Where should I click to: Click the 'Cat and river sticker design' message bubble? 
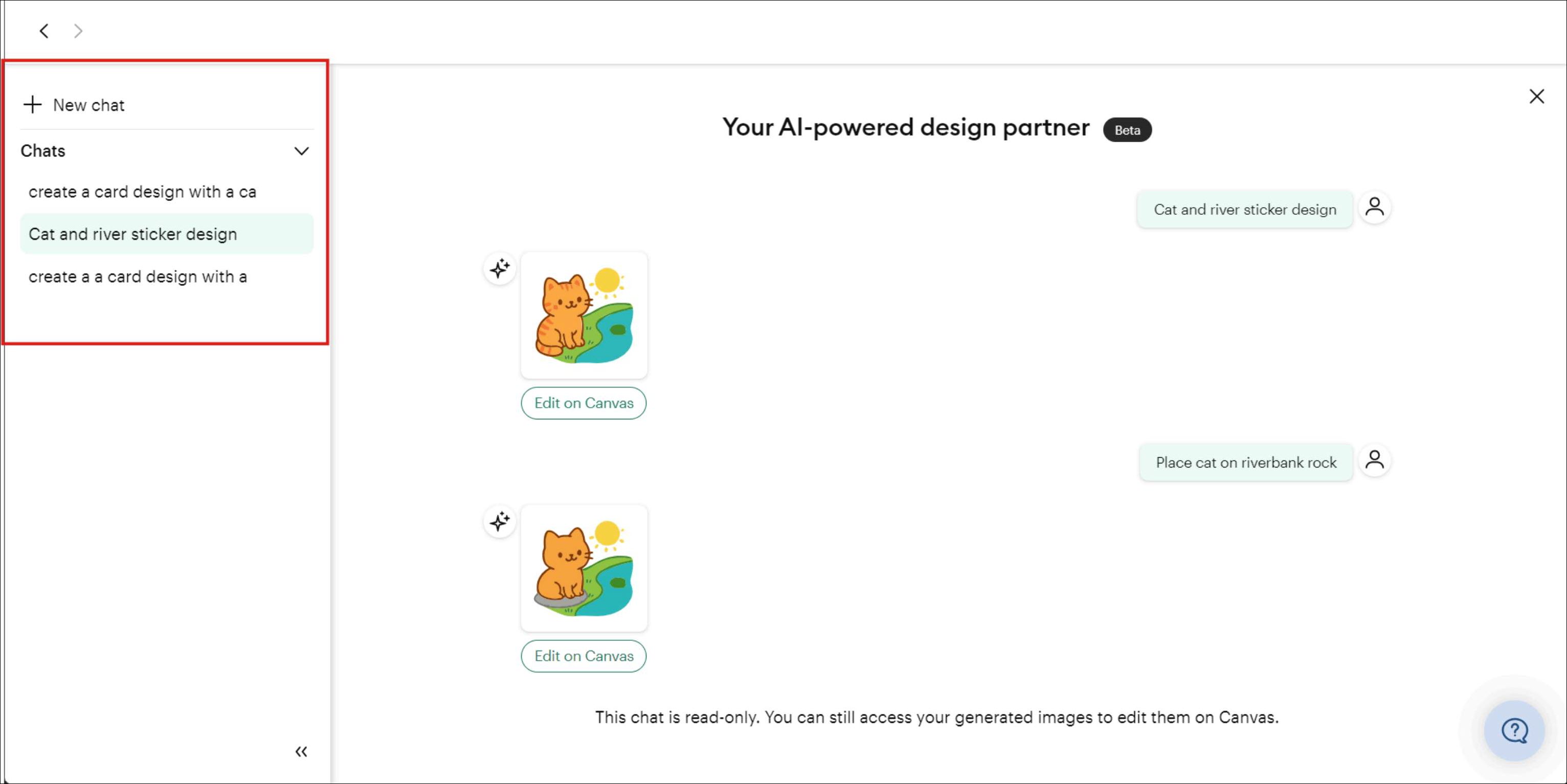tap(1245, 209)
